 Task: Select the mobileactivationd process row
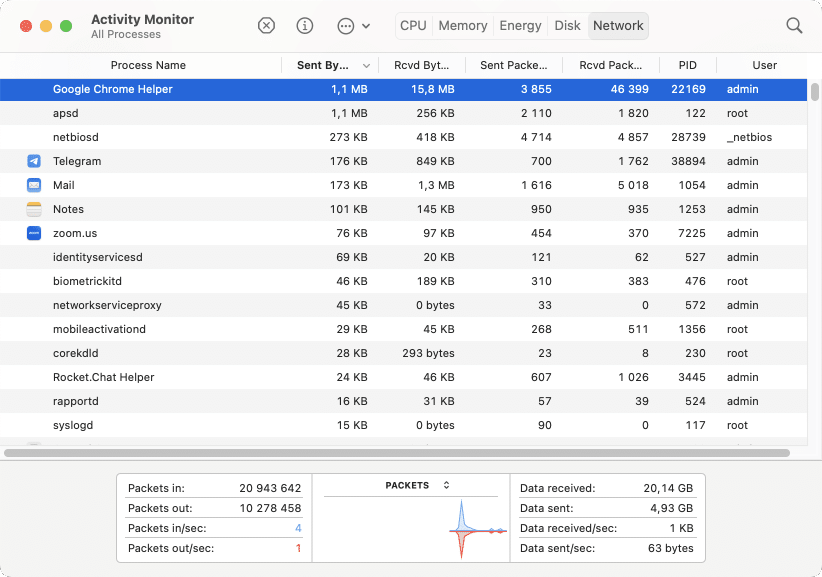[x=403, y=329]
